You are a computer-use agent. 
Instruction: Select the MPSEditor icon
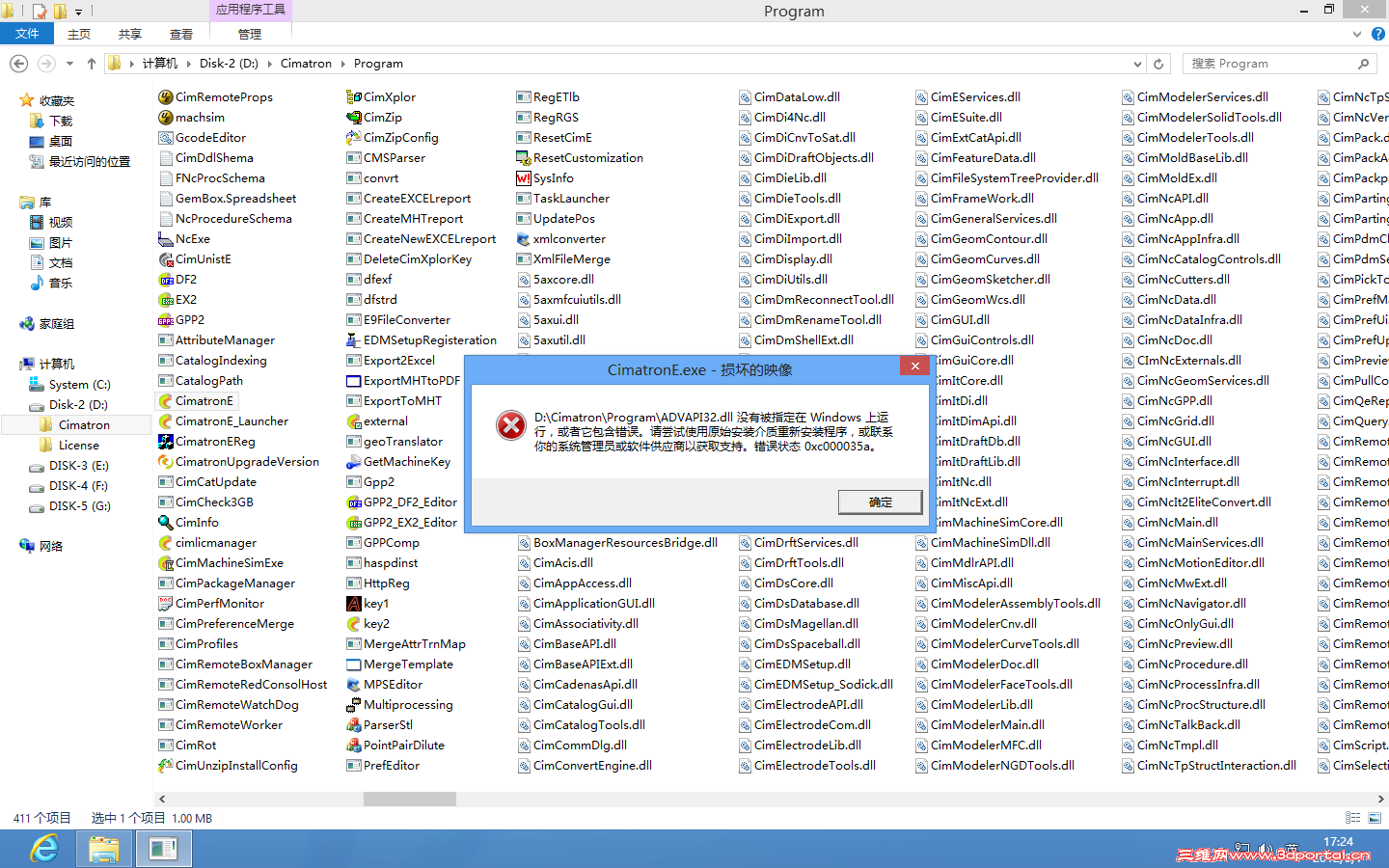click(354, 685)
